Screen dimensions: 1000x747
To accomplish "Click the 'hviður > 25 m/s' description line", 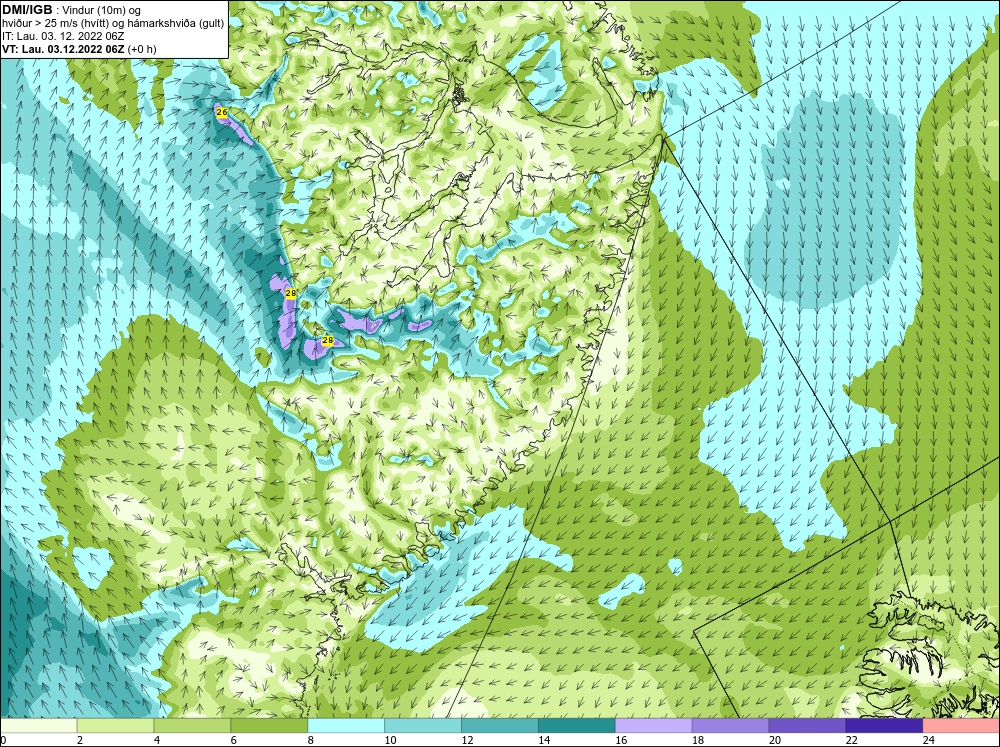I will [x=113, y=23].
